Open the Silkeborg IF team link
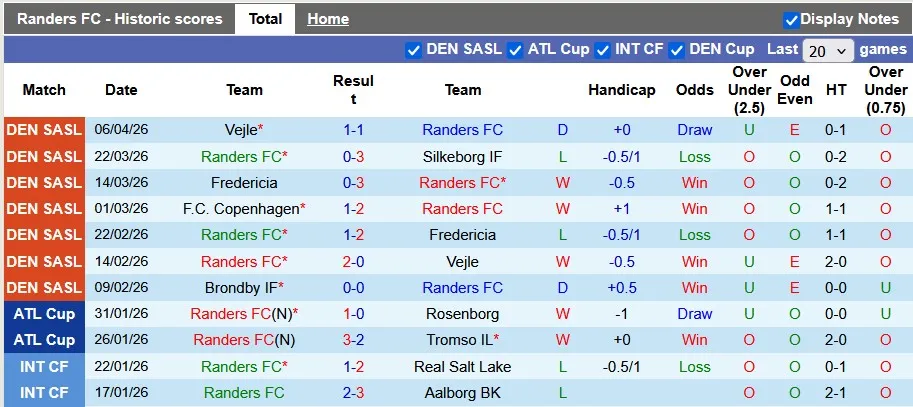The image size is (913, 407). coord(462,157)
